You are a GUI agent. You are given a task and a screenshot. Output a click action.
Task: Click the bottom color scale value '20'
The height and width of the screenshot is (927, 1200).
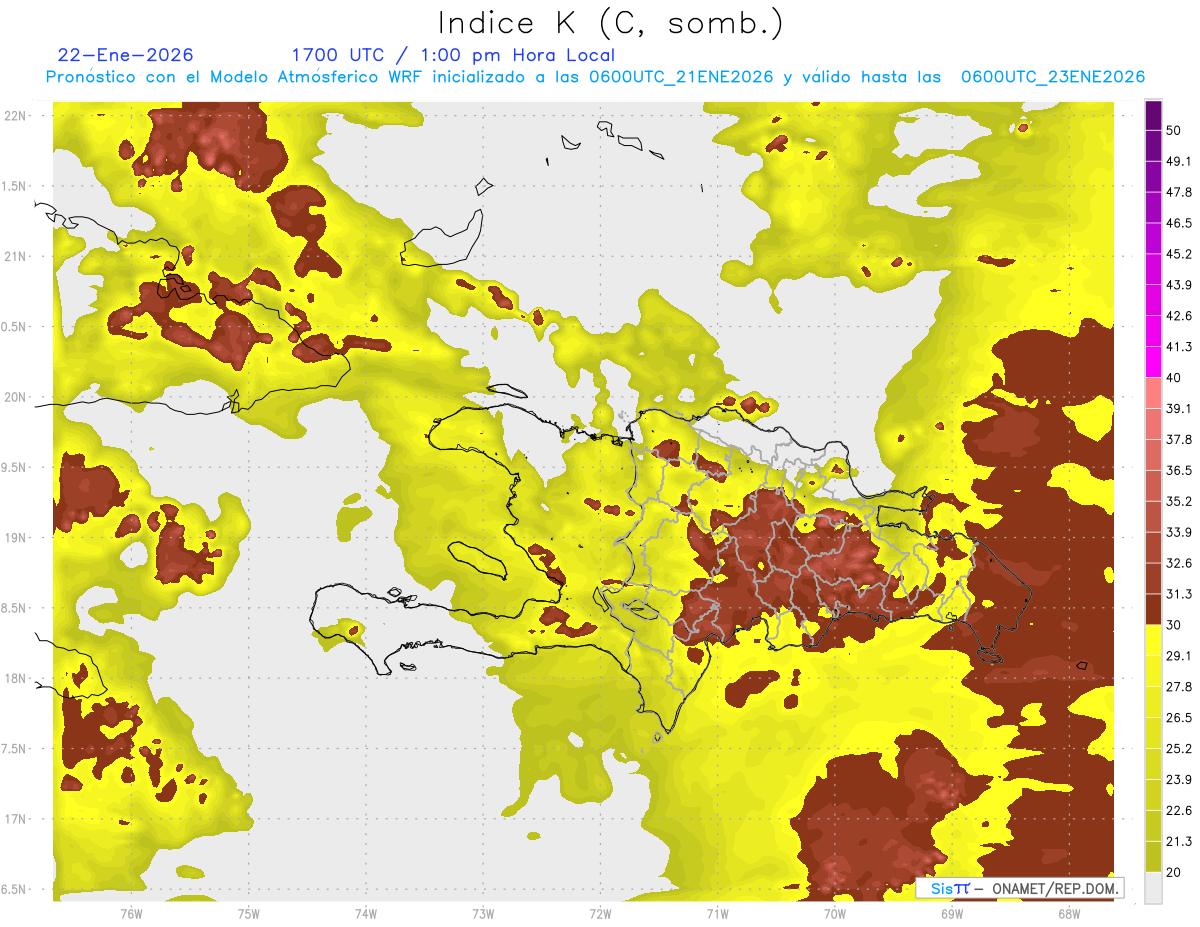1176,873
